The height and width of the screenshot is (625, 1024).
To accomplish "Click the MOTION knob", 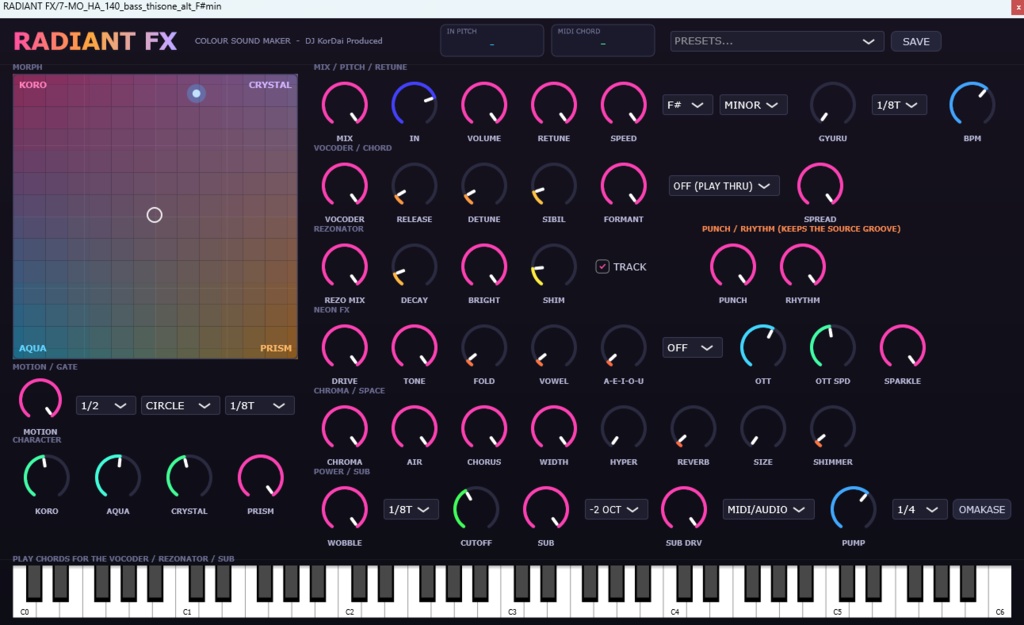I will click(x=40, y=400).
